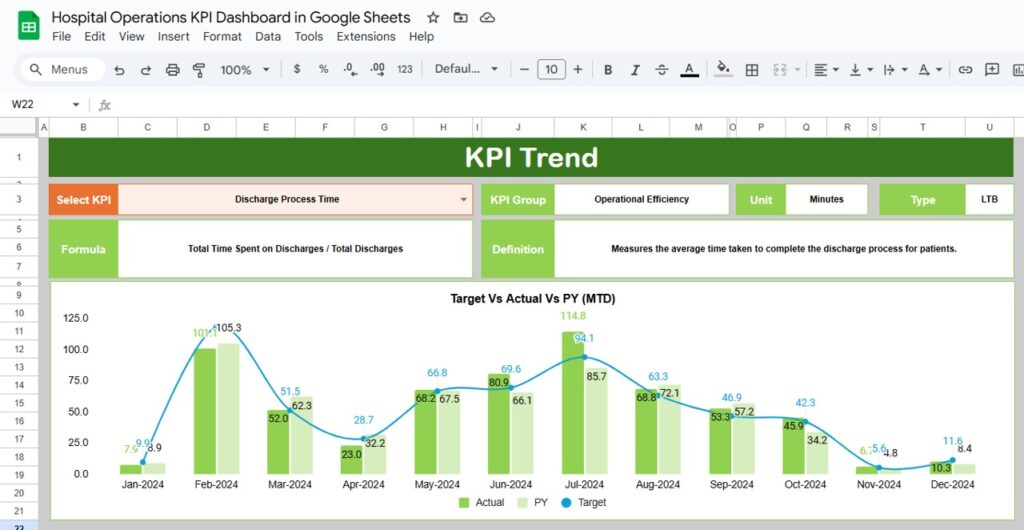Decrease font size with minus button
1024x530 pixels.
pyautogui.click(x=524, y=69)
